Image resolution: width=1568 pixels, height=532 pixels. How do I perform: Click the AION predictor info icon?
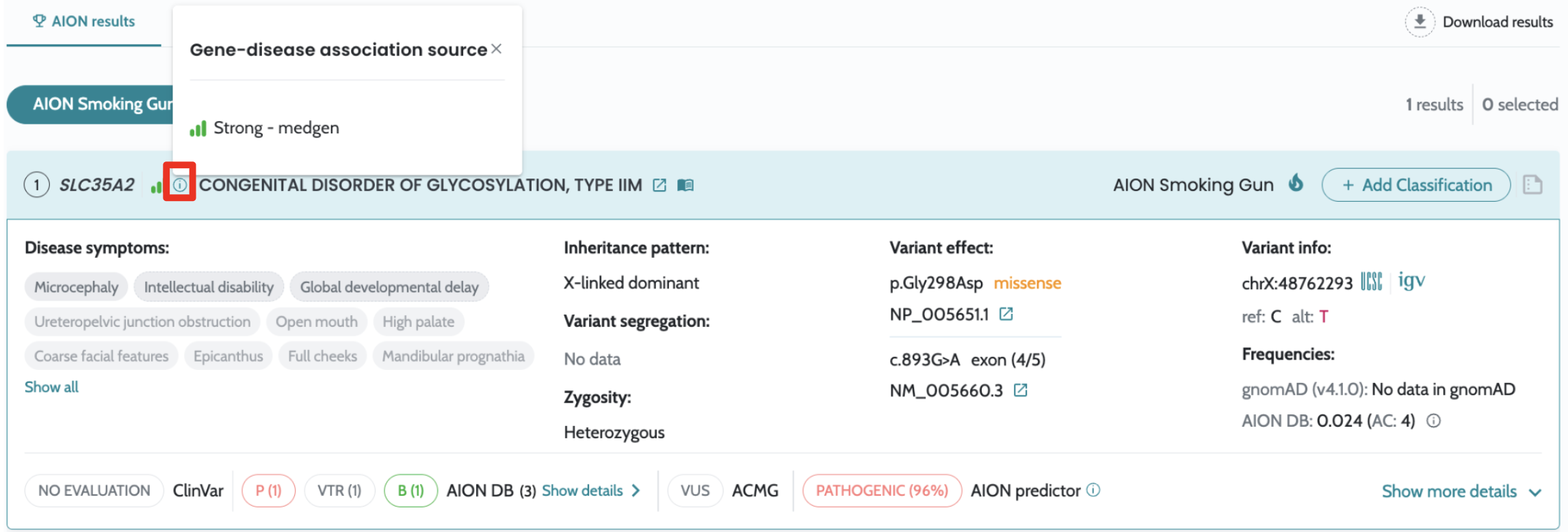coord(1093,490)
